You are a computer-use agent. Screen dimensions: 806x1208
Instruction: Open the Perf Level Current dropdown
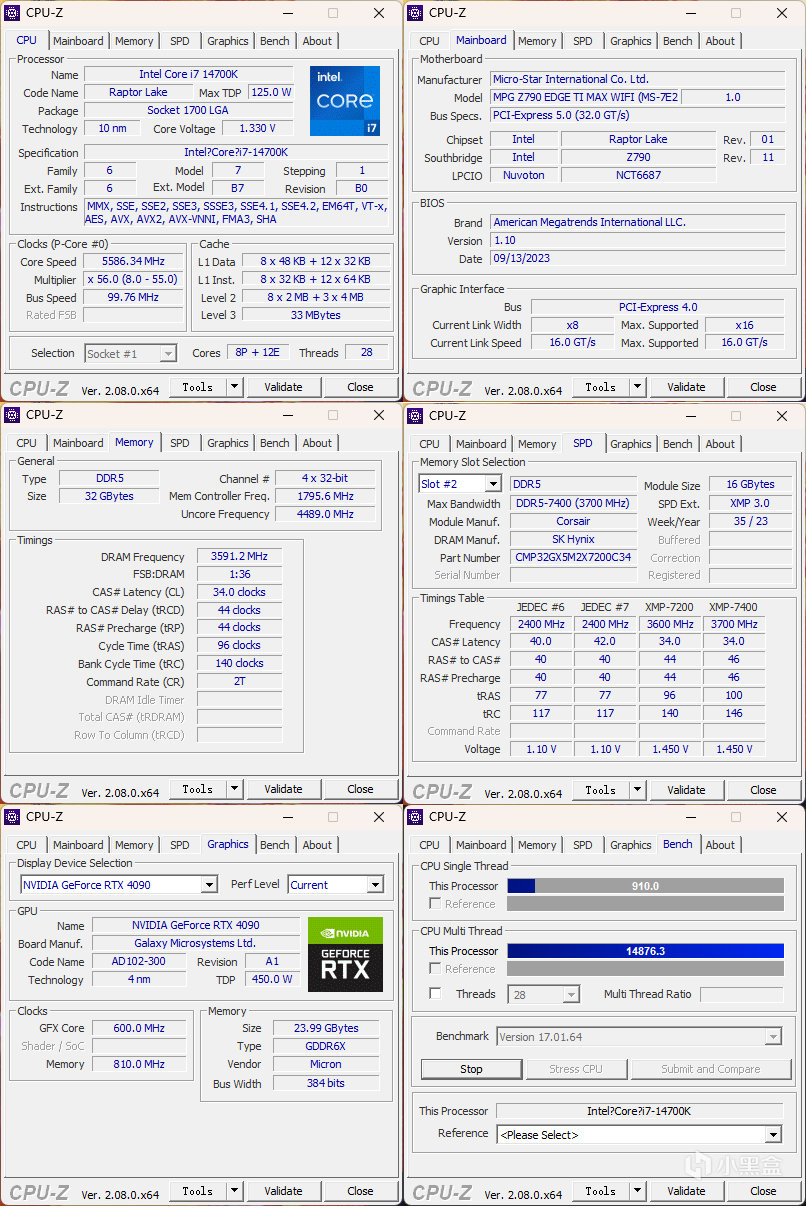coord(375,885)
